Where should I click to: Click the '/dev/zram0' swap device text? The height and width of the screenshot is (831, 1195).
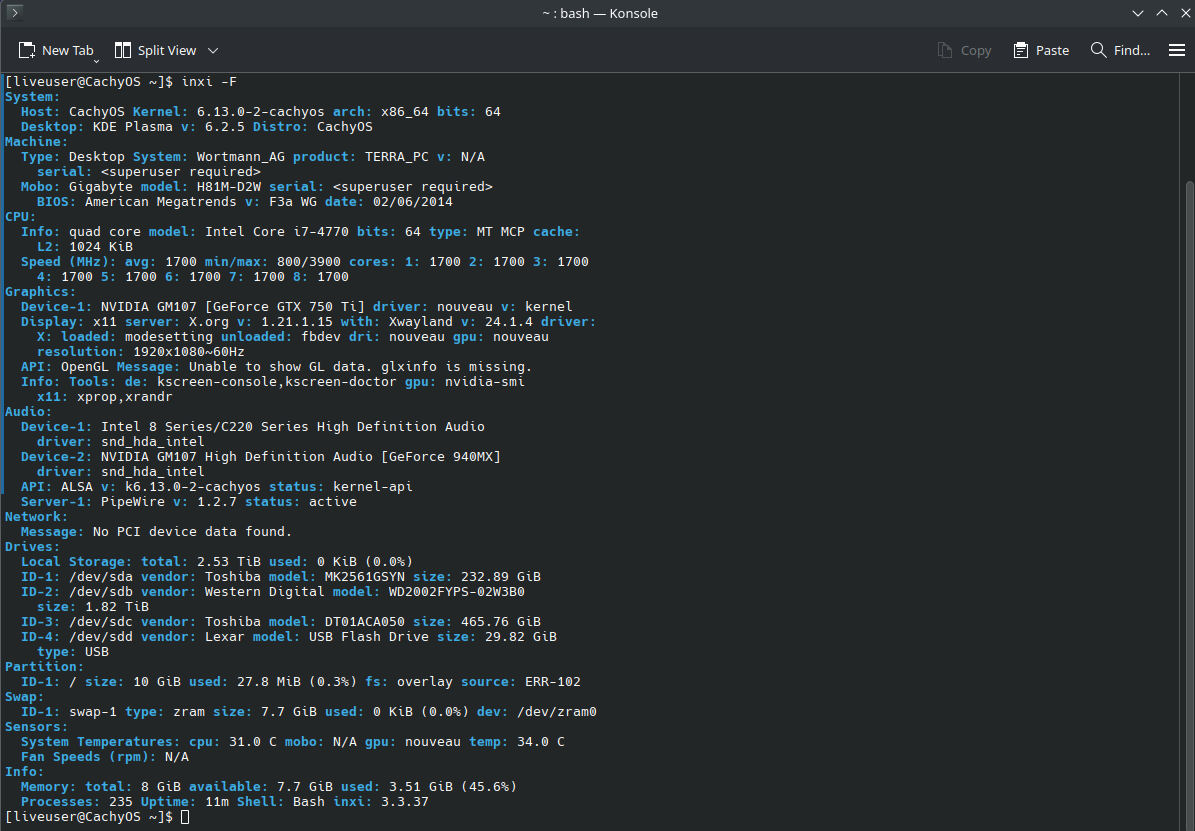point(557,712)
